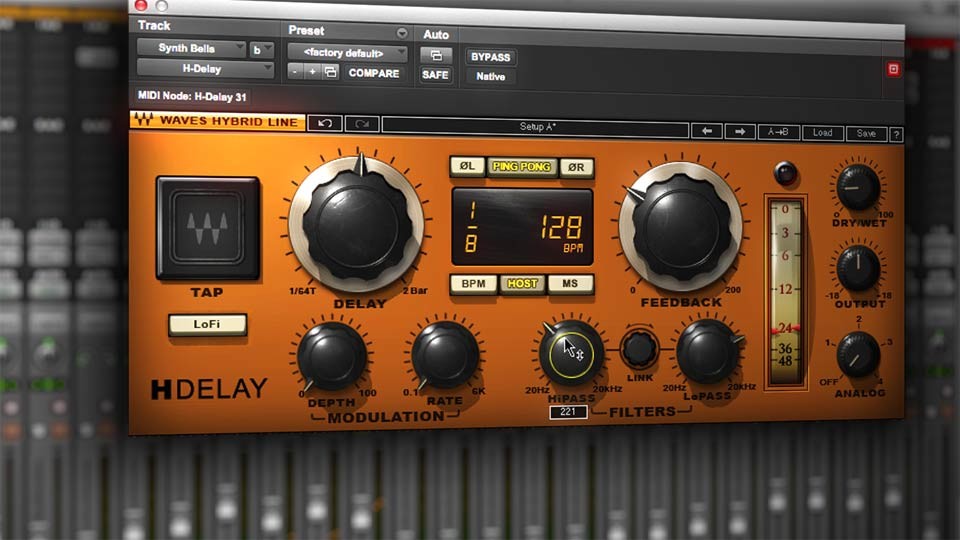Toggle the BYPASS button

pos(490,57)
